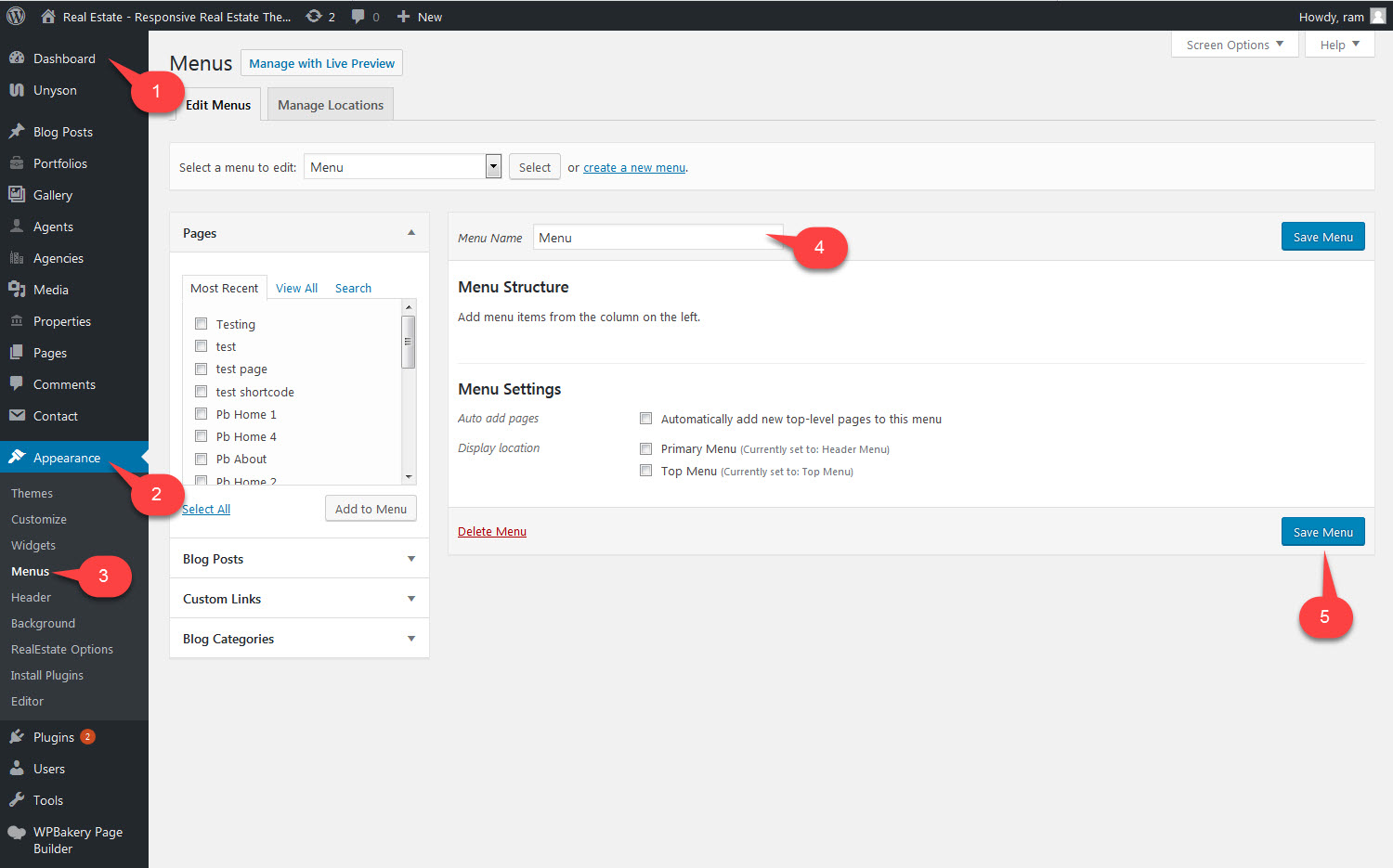Image resolution: width=1393 pixels, height=868 pixels.
Task: Open the create a new menu link
Action: [634, 167]
